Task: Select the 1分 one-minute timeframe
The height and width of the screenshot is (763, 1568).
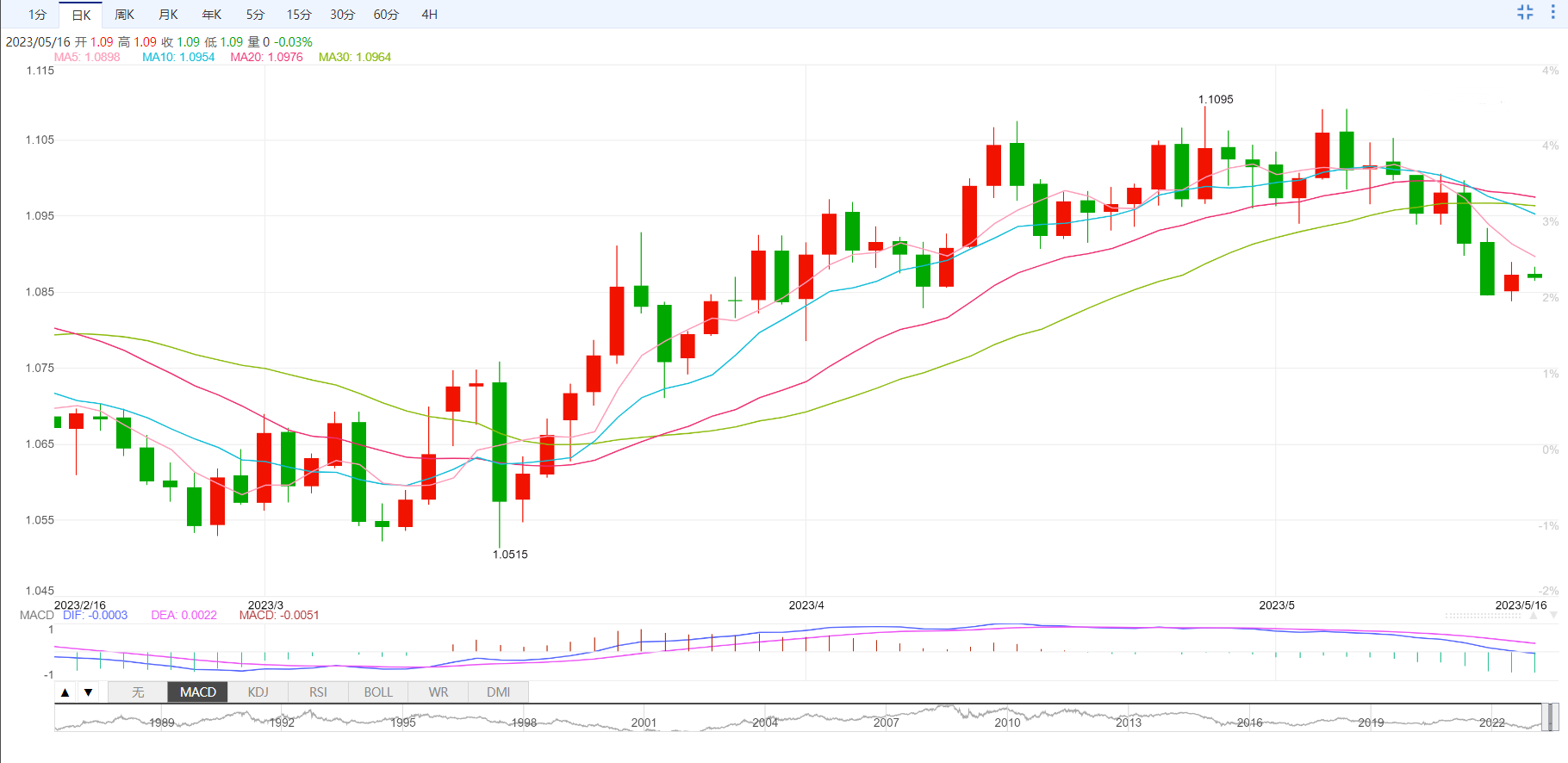Action: tap(37, 15)
